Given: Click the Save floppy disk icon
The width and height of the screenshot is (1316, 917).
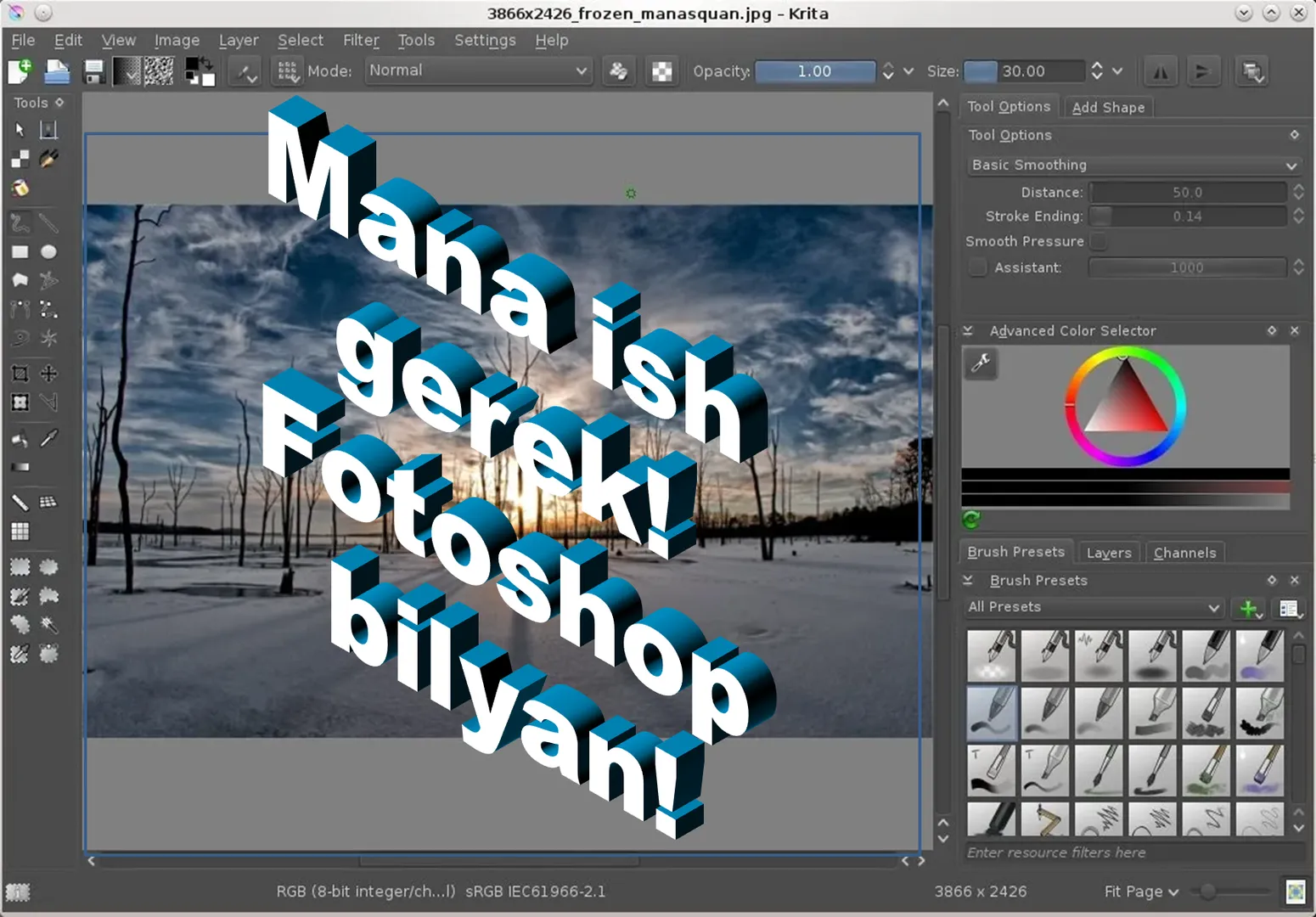Looking at the screenshot, I should tap(94, 71).
